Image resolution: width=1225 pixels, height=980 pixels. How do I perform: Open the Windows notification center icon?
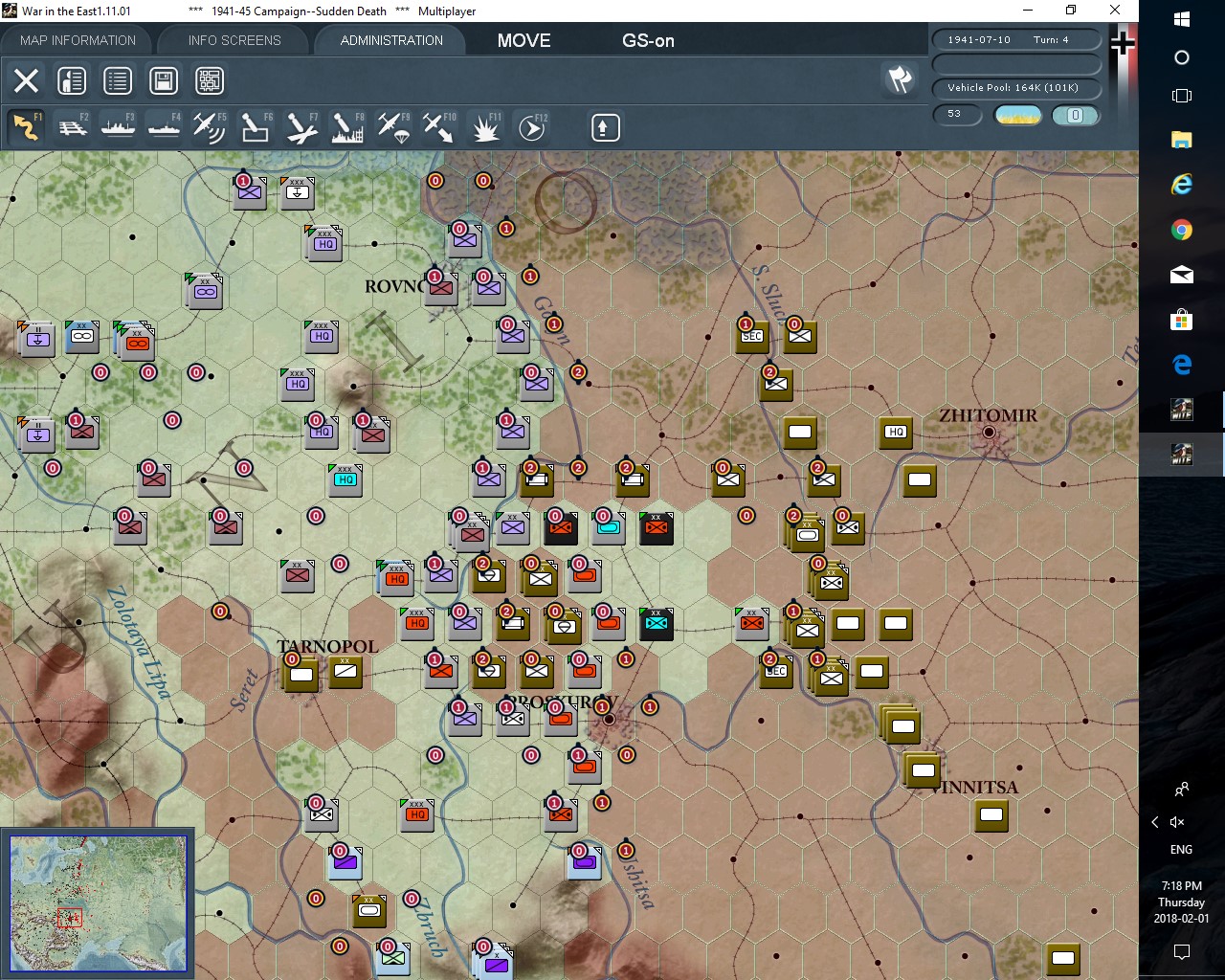[x=1182, y=951]
